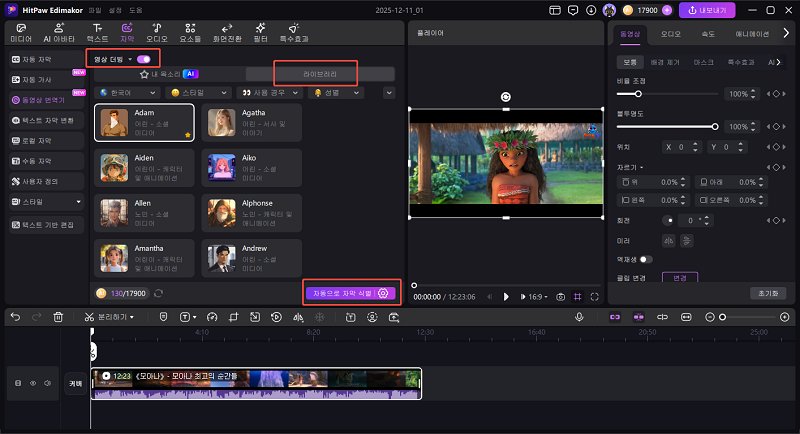This screenshot has width=800, height=434.
Task: Open the AI 아바타 tab
Action: (59, 33)
